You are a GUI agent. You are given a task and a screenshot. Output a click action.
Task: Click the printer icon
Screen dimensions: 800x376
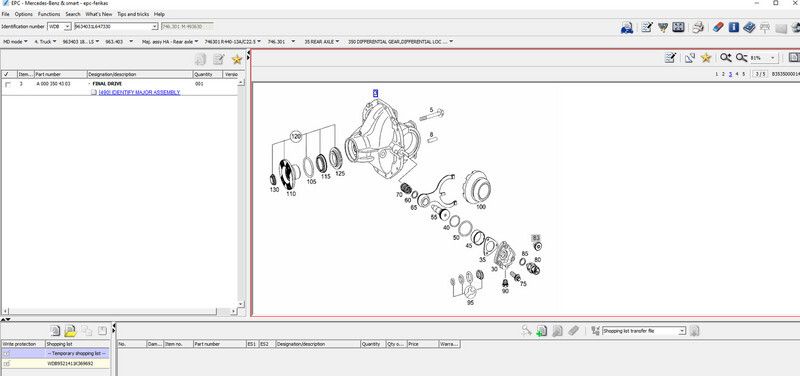point(698,27)
